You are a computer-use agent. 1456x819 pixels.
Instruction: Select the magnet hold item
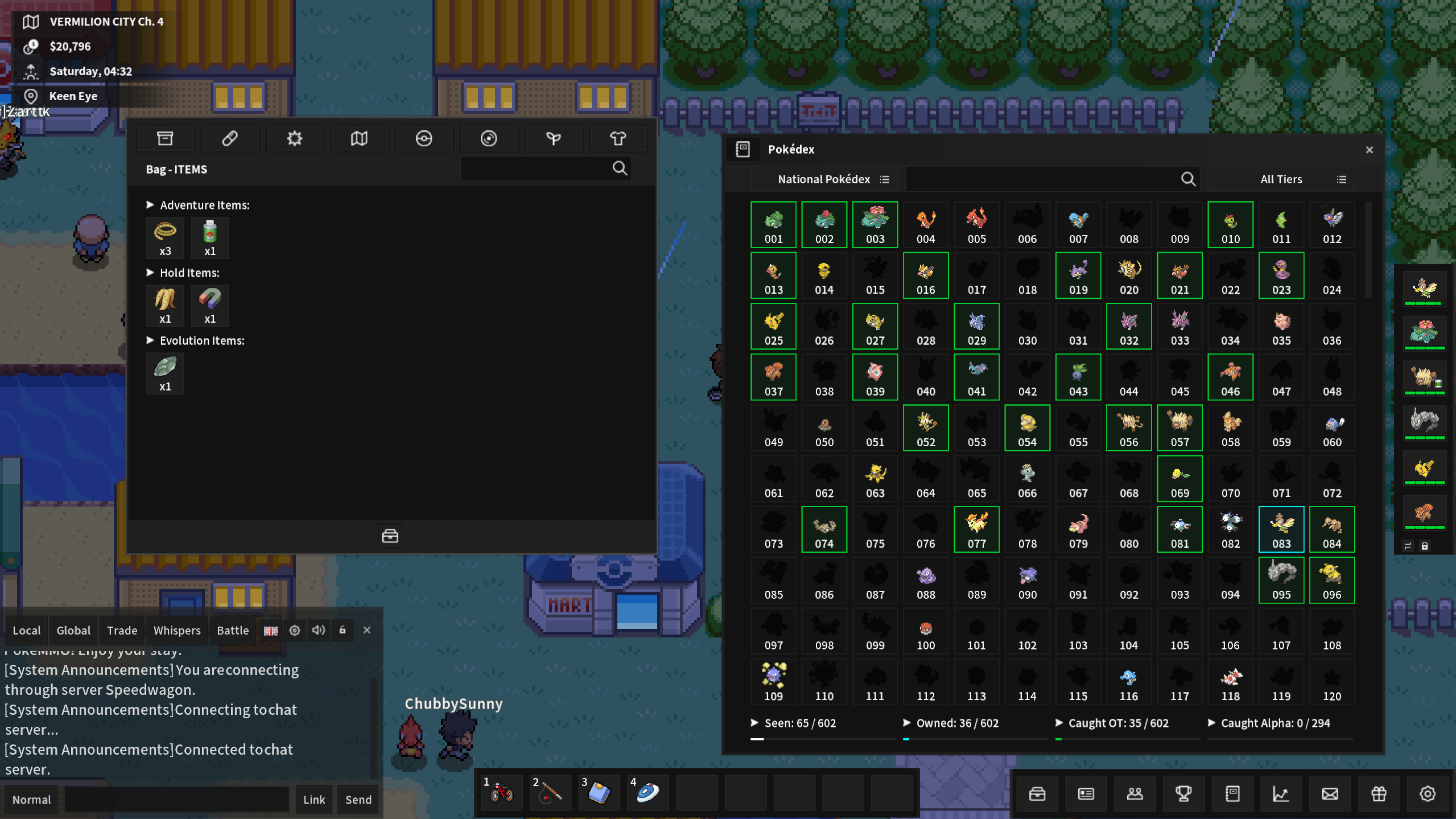point(210,305)
